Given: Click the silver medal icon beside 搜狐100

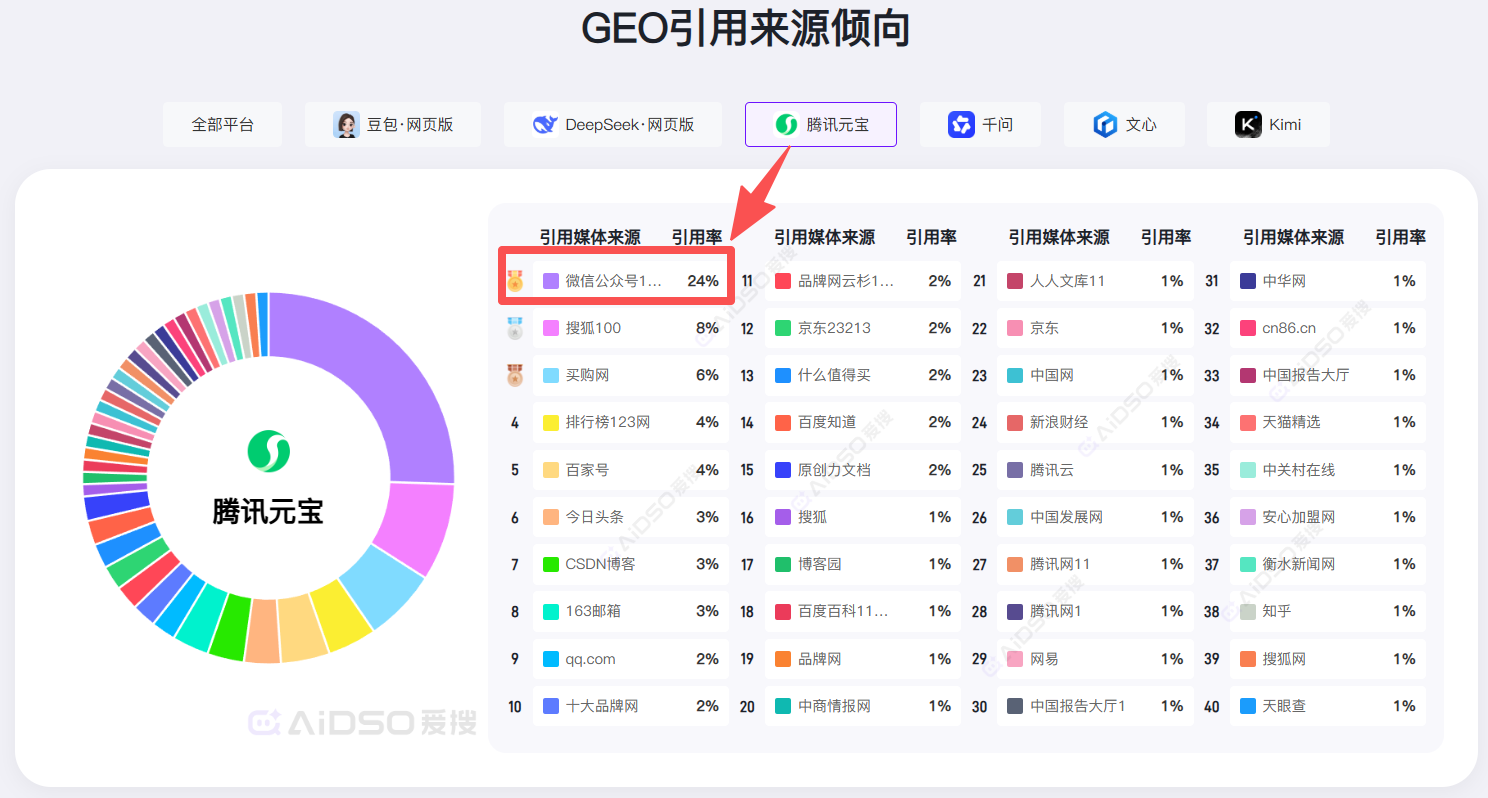Looking at the screenshot, I should 515,328.
